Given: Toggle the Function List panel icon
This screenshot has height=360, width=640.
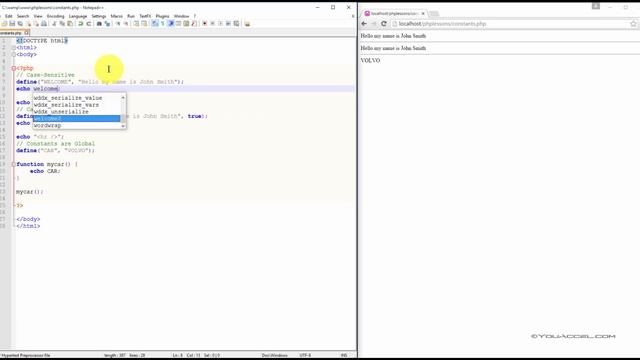Looking at the screenshot, I should [x=194, y=24].
